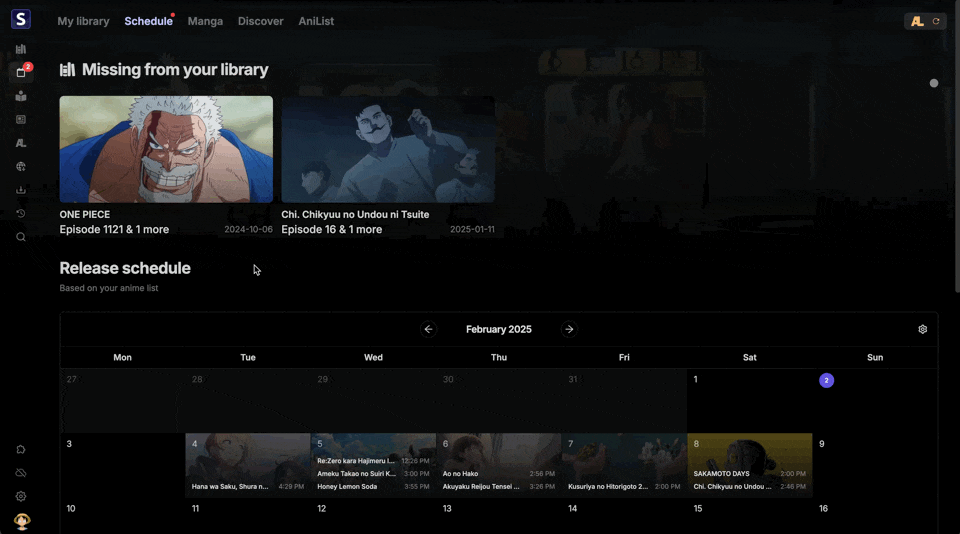
Task: Click the Seanime S logo
Action: point(21,20)
